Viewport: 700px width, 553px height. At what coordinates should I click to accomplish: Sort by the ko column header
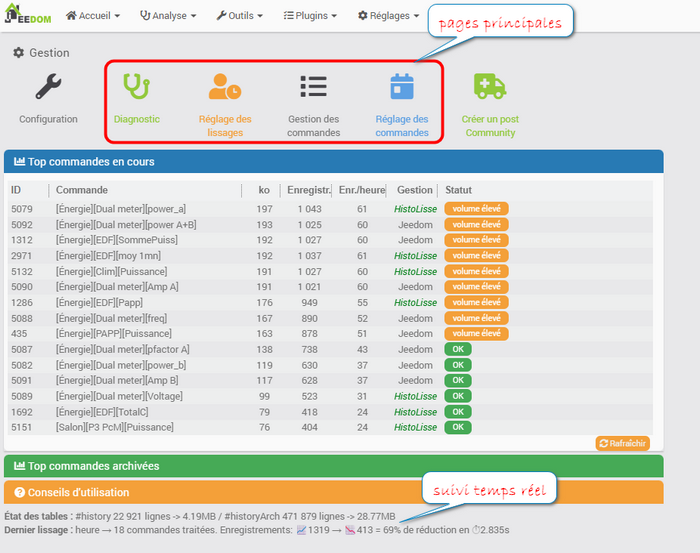(x=264, y=190)
